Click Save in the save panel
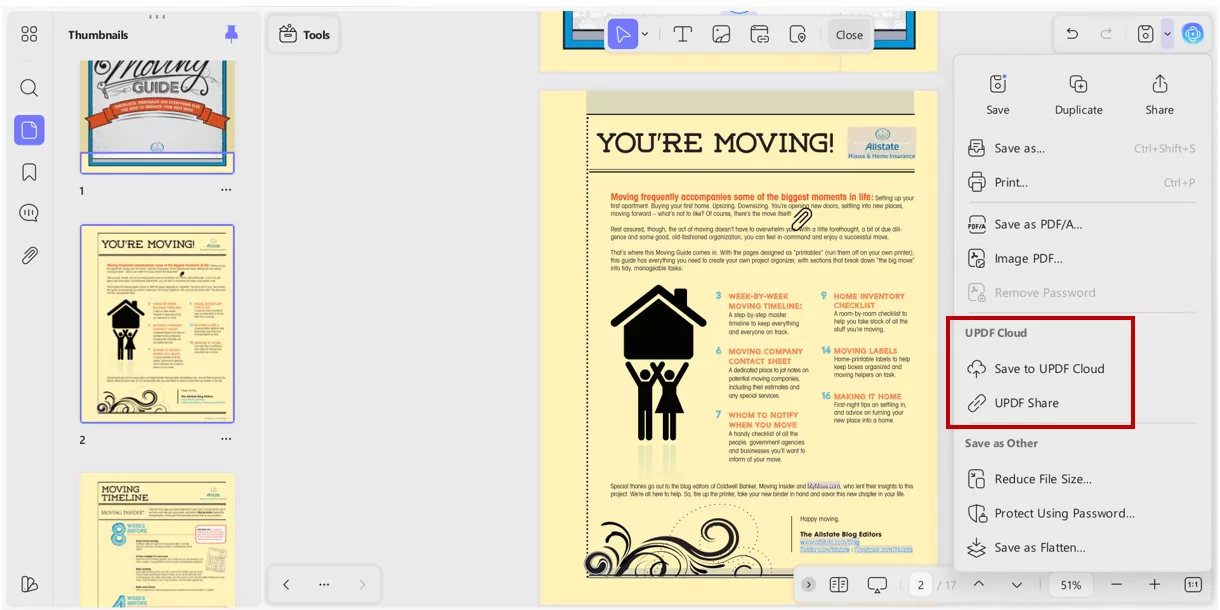The image size is (1220, 610). [x=998, y=95]
